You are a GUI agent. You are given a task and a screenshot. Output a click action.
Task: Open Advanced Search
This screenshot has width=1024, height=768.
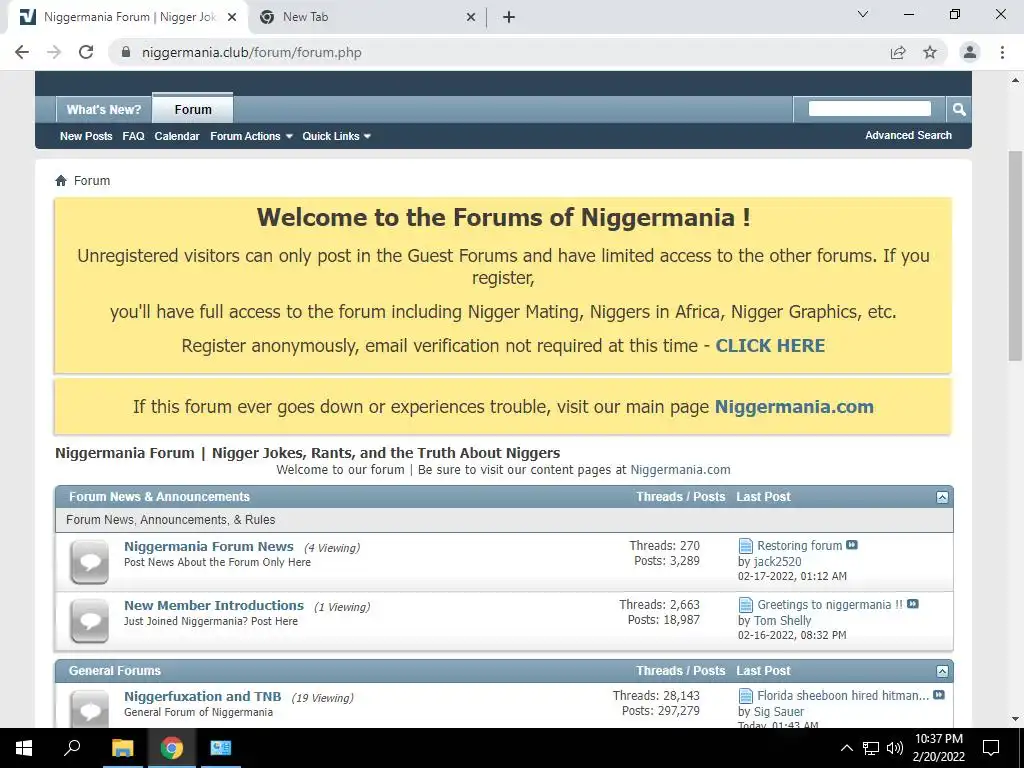pos(908,135)
